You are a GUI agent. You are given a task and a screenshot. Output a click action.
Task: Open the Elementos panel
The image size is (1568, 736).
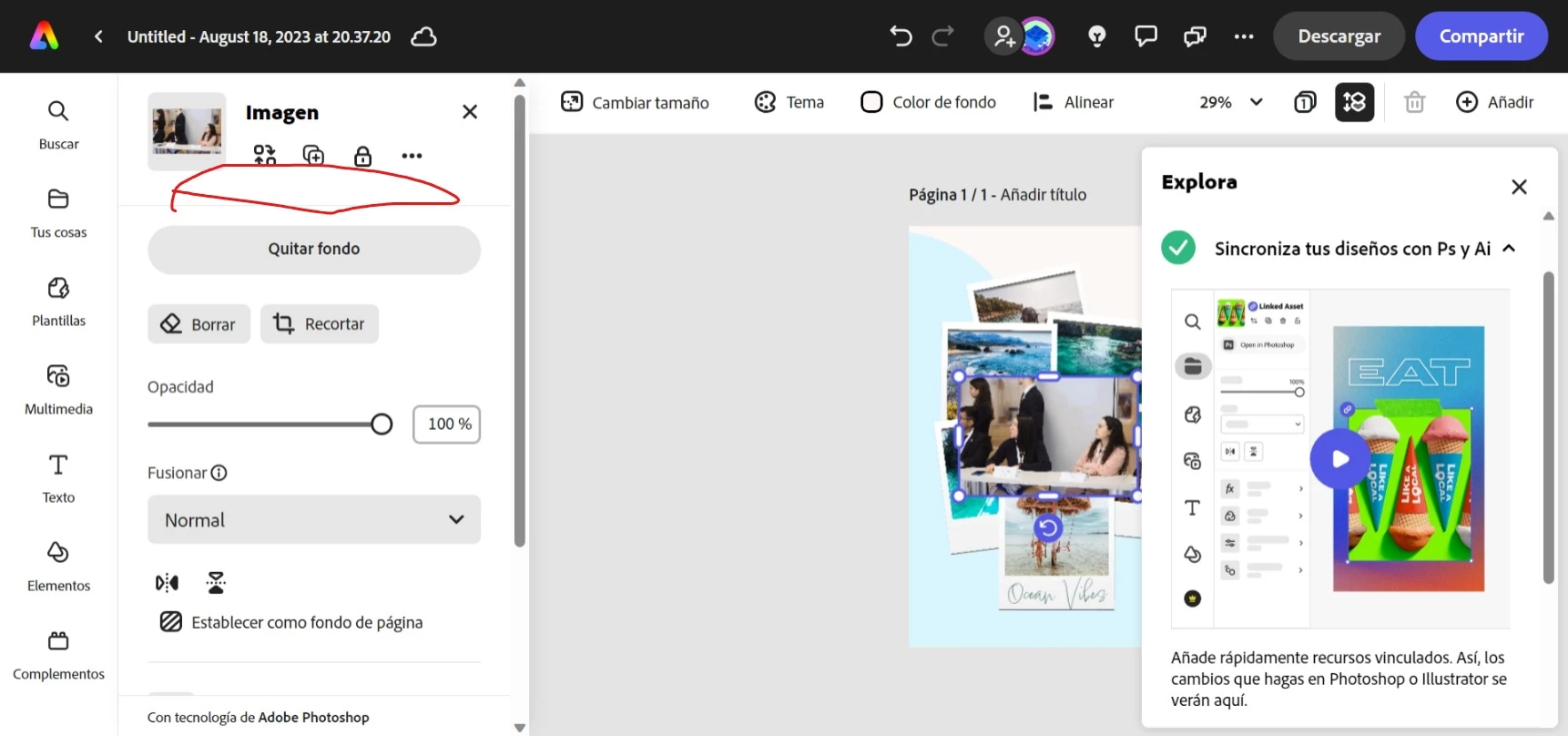58,567
